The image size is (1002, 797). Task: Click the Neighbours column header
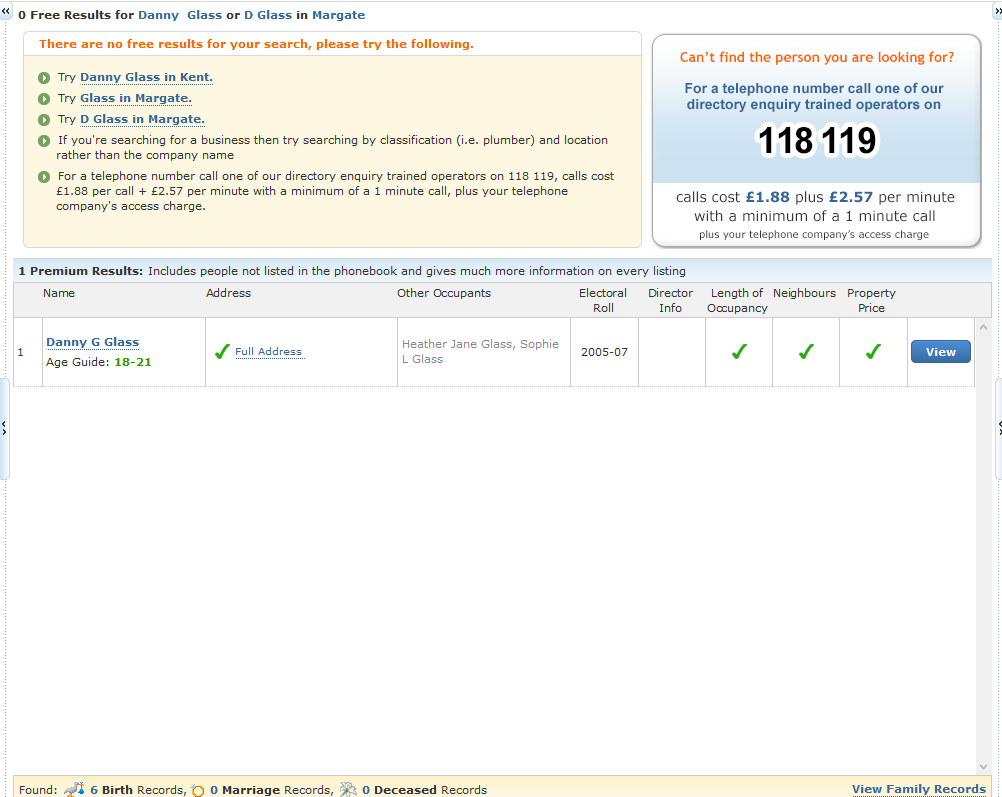805,293
